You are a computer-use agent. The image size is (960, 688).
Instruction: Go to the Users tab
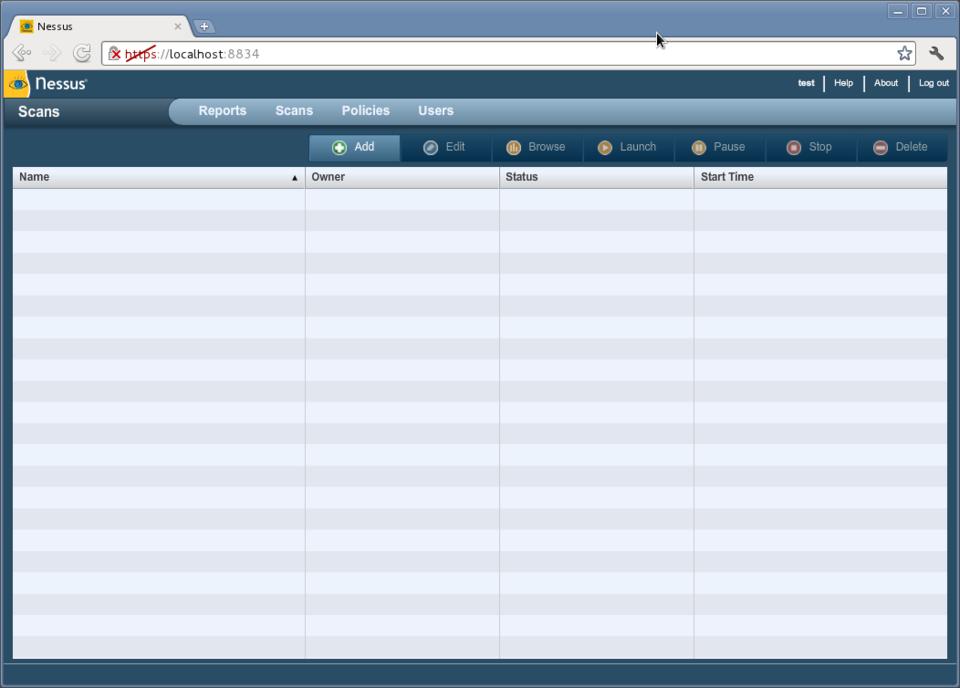(435, 111)
